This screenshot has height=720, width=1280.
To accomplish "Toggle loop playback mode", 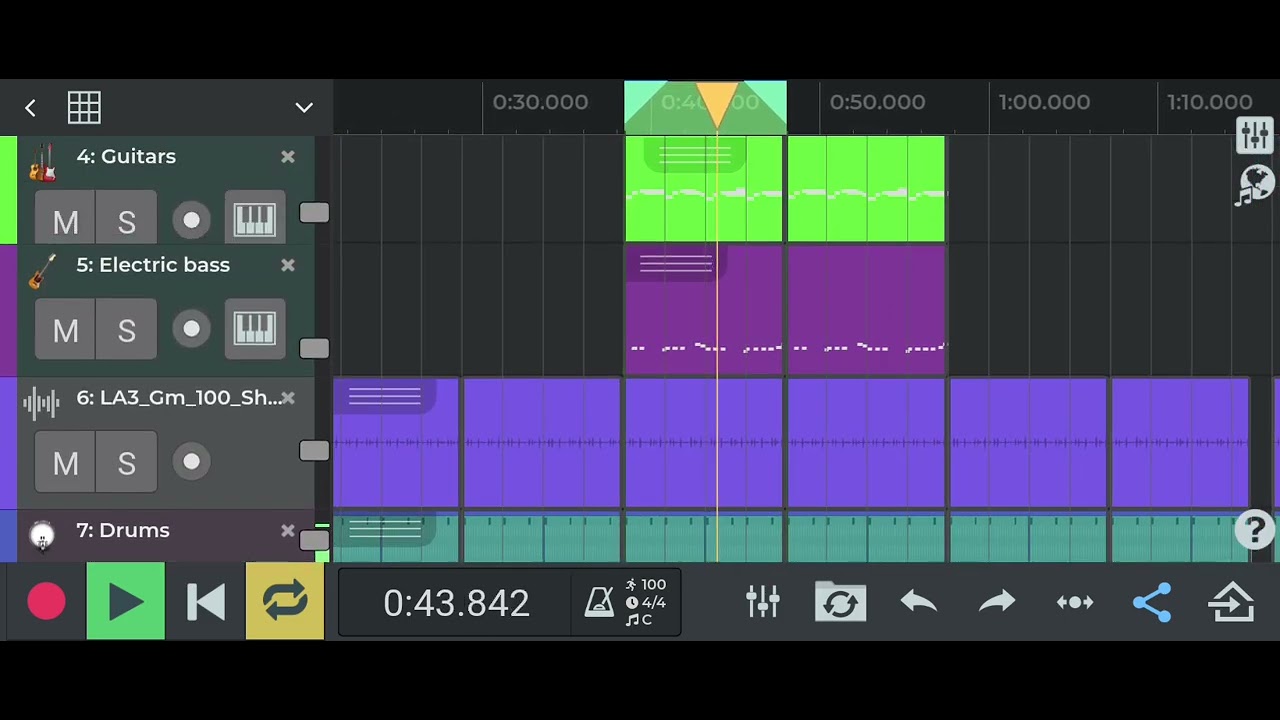I will point(285,601).
